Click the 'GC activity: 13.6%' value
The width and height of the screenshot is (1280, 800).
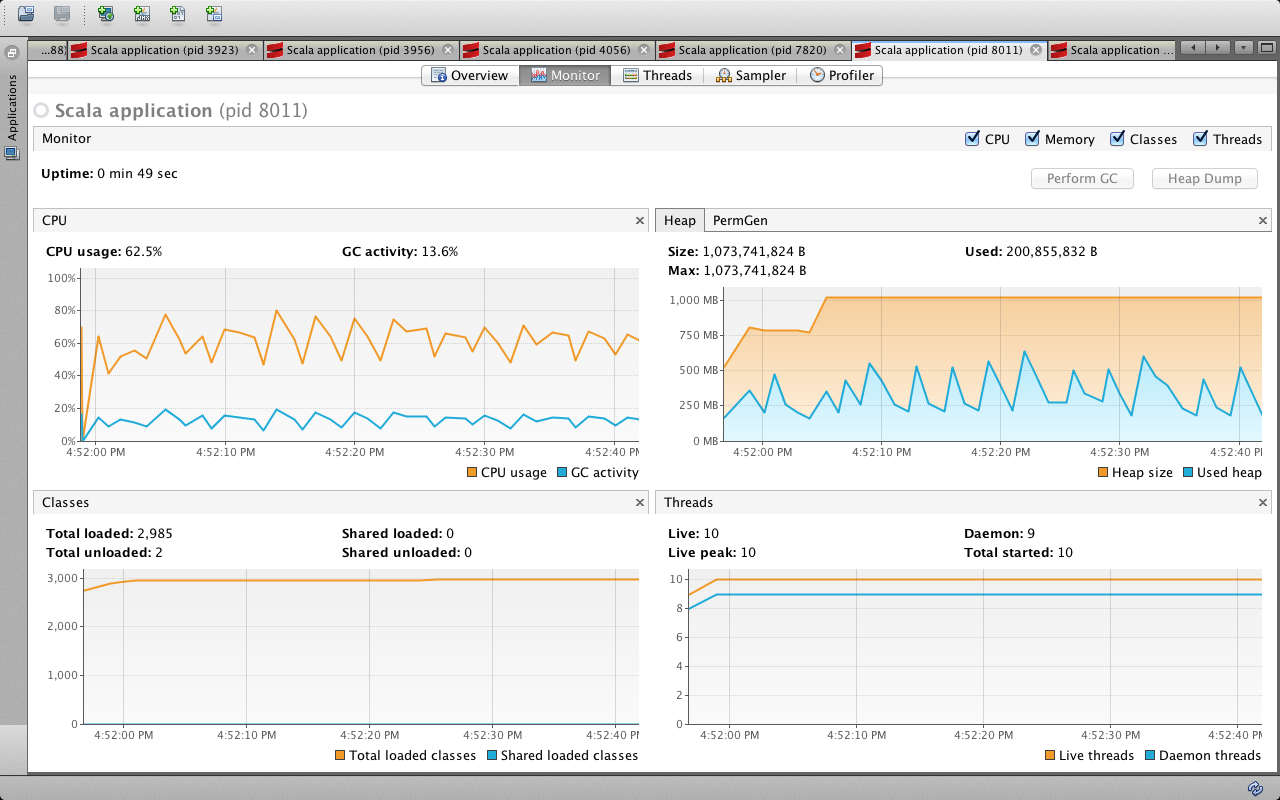point(400,252)
